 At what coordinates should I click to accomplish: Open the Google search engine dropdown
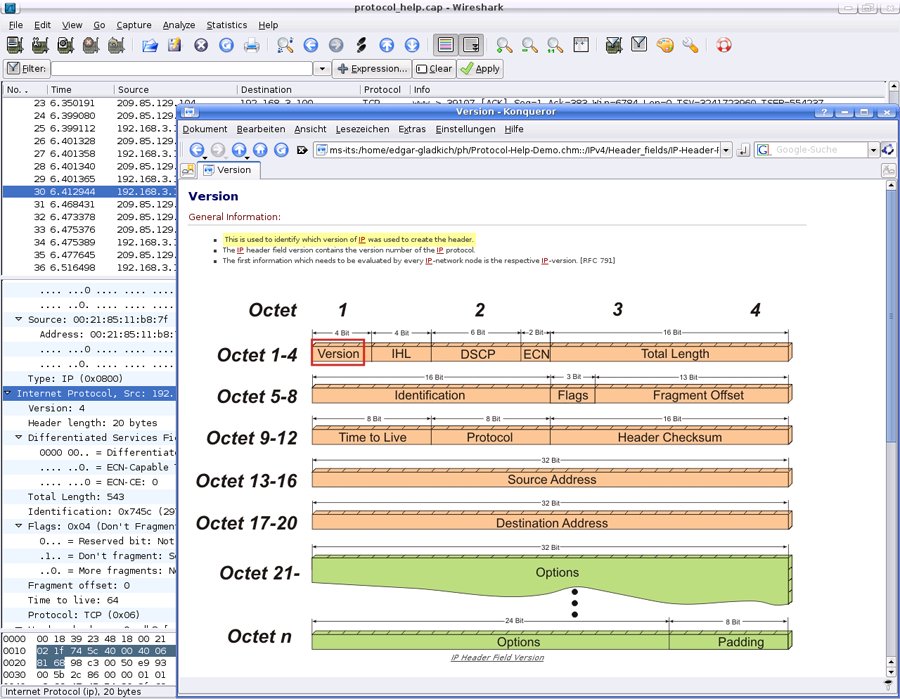point(874,150)
